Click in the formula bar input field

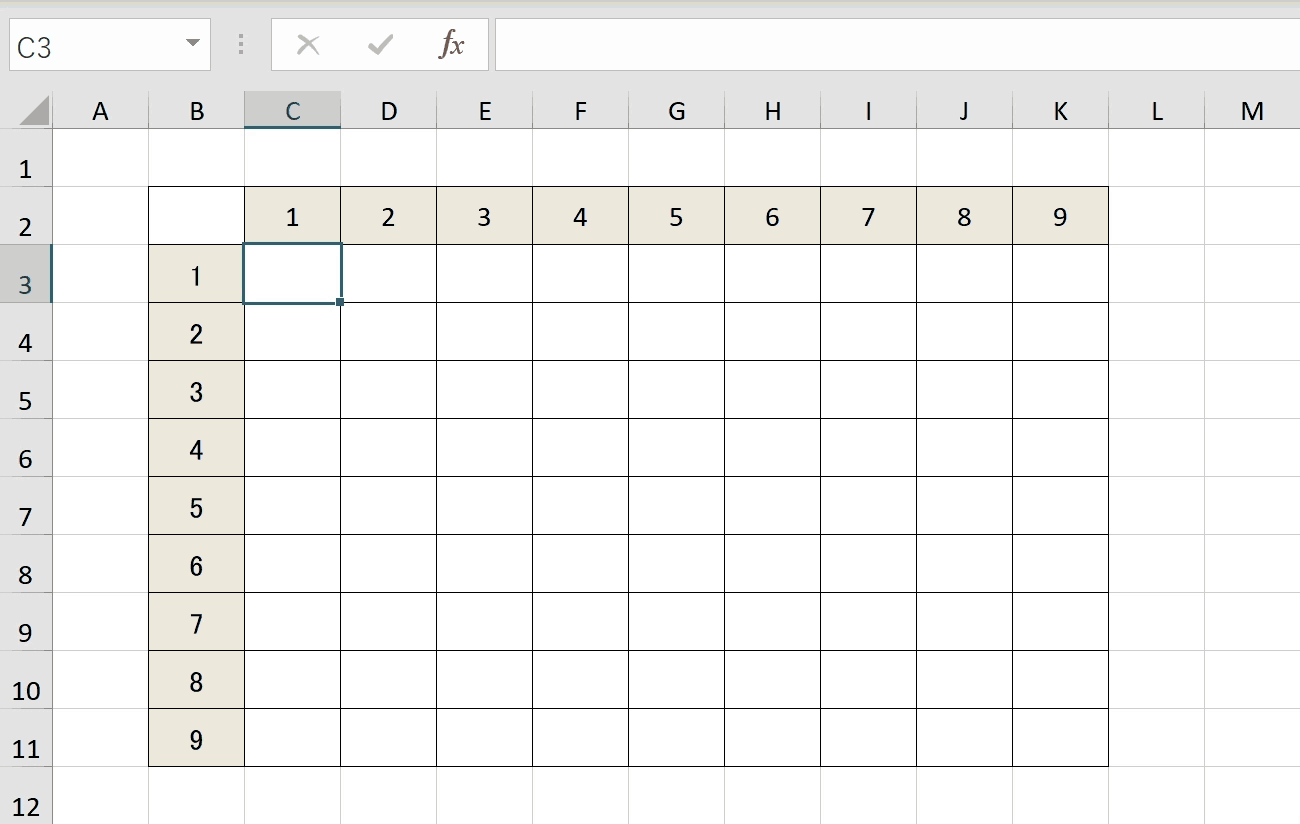click(x=890, y=45)
